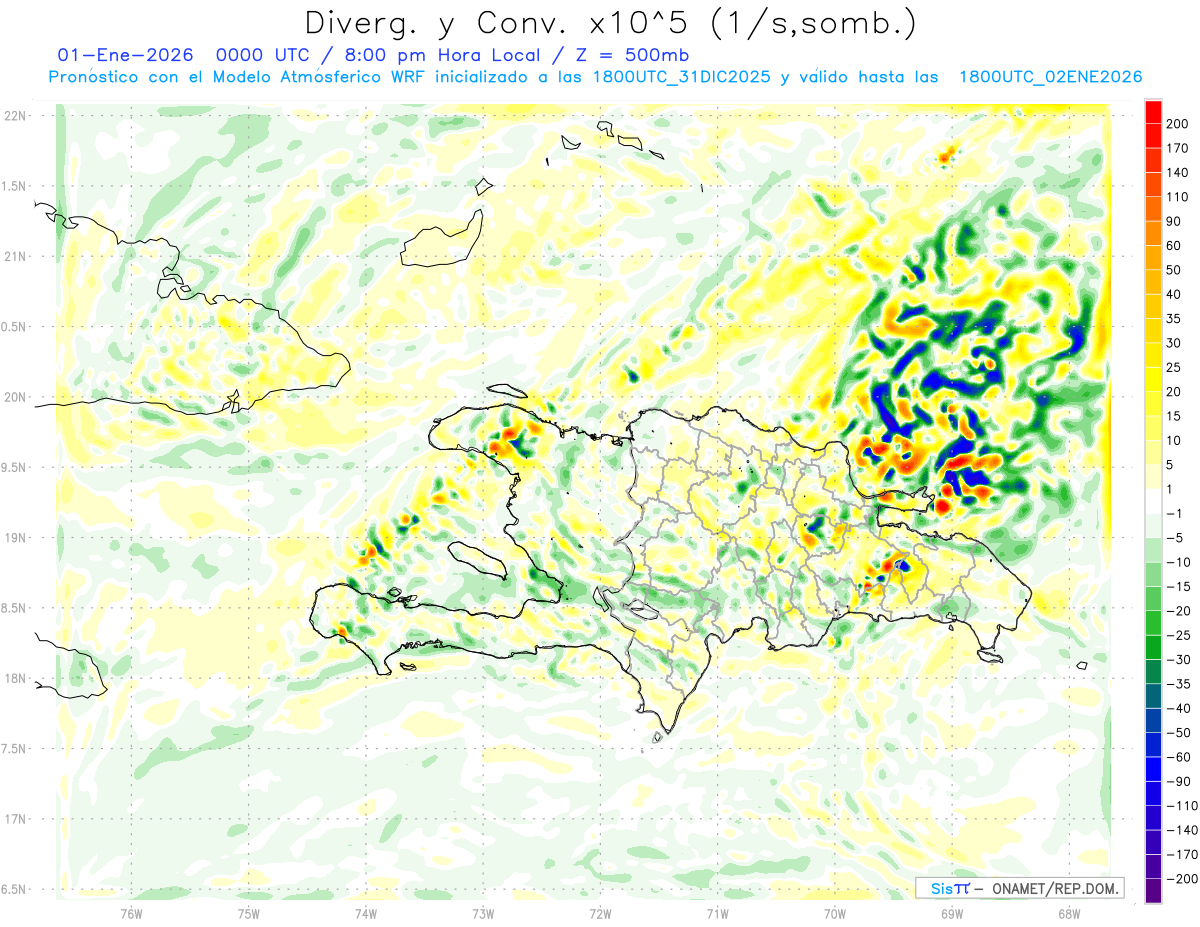The width and height of the screenshot is (1200, 927).
Task: Click the '19N' latitude label
Action: [14, 537]
